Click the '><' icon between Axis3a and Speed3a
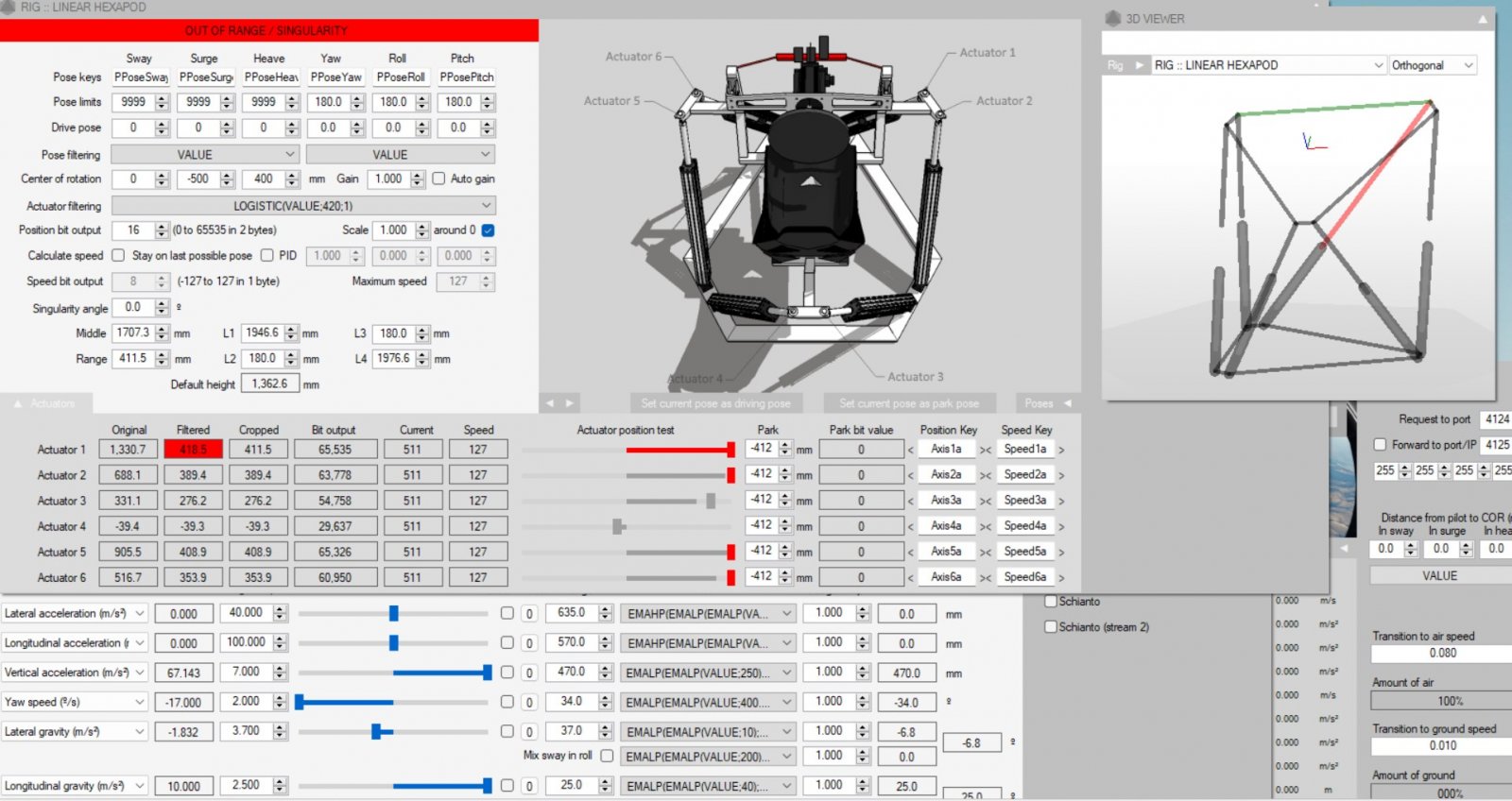The width and height of the screenshot is (1512, 801). (985, 502)
